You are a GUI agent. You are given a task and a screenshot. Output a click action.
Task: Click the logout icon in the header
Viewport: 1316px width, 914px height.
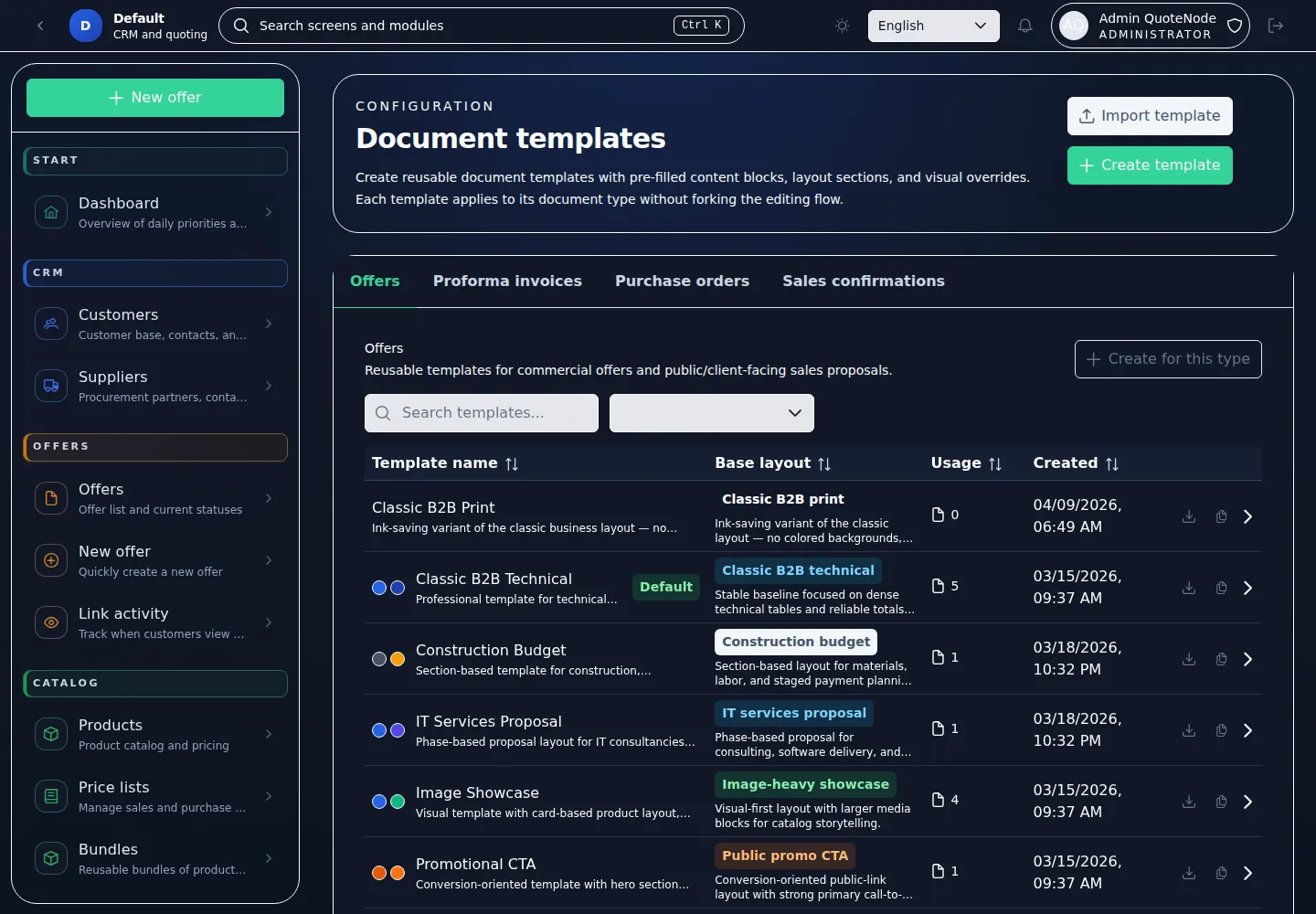click(x=1276, y=26)
